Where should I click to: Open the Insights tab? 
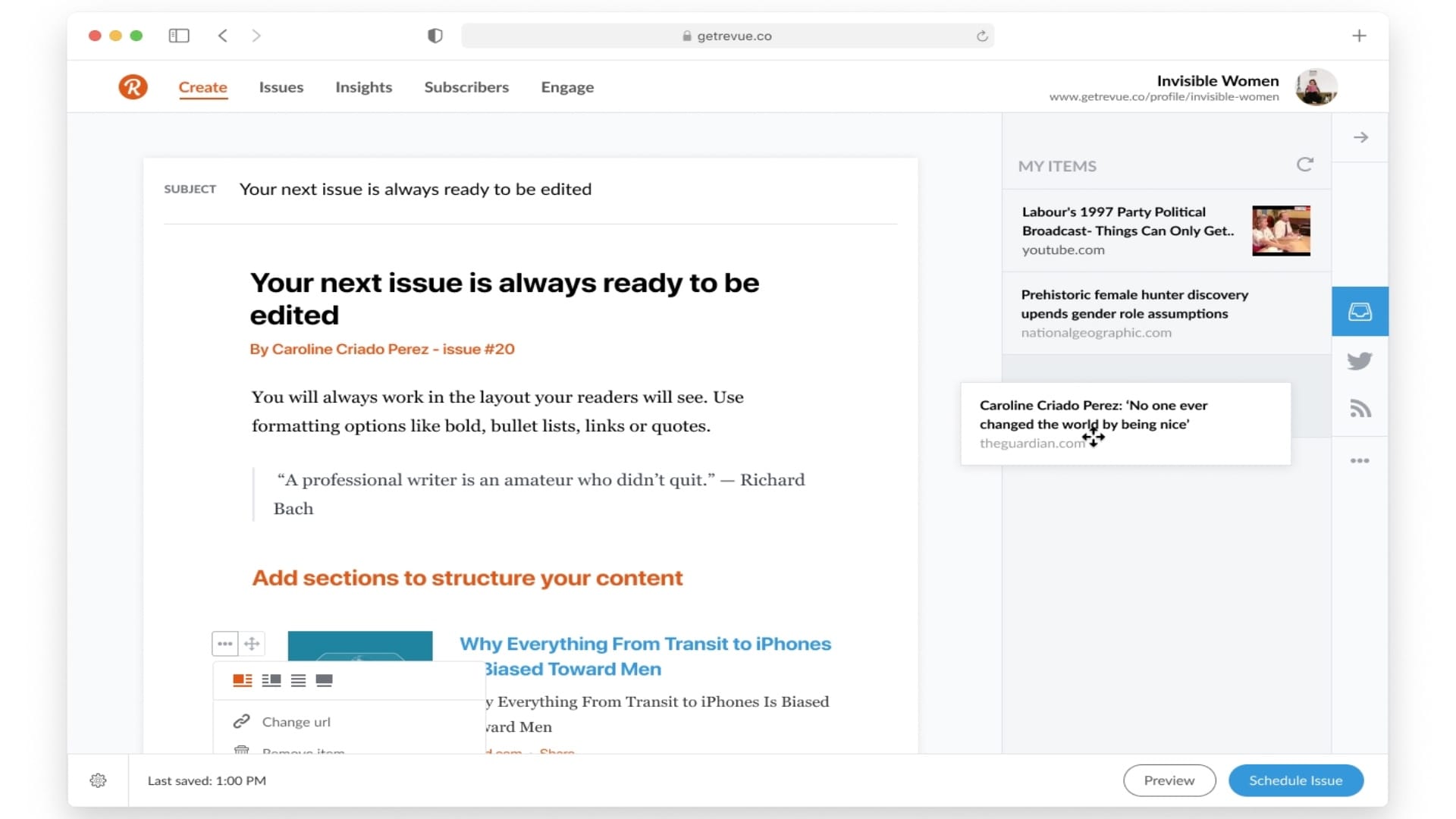pyautogui.click(x=364, y=87)
